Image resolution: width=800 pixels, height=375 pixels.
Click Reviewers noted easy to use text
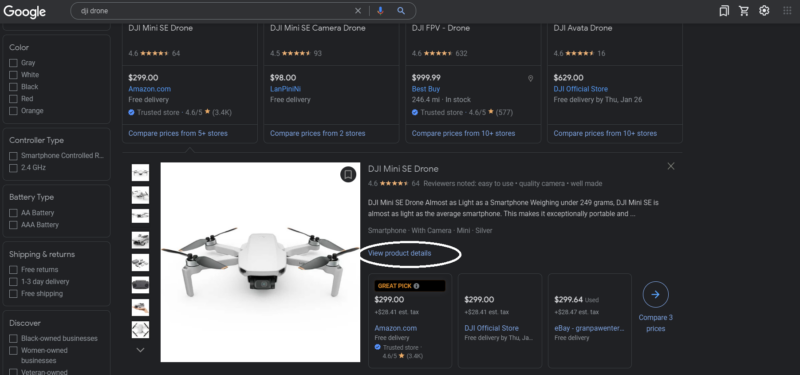tap(513, 183)
